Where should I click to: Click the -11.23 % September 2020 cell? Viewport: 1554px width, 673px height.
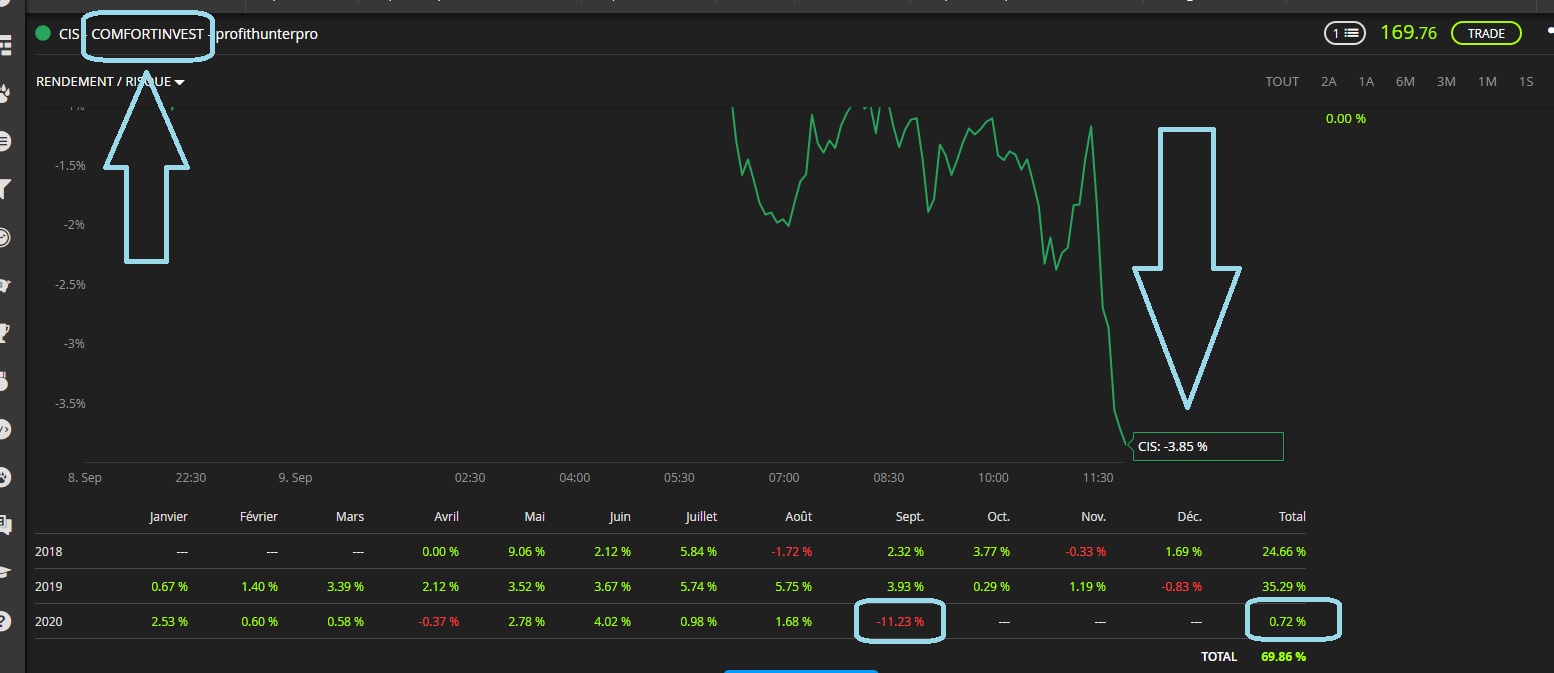899,621
